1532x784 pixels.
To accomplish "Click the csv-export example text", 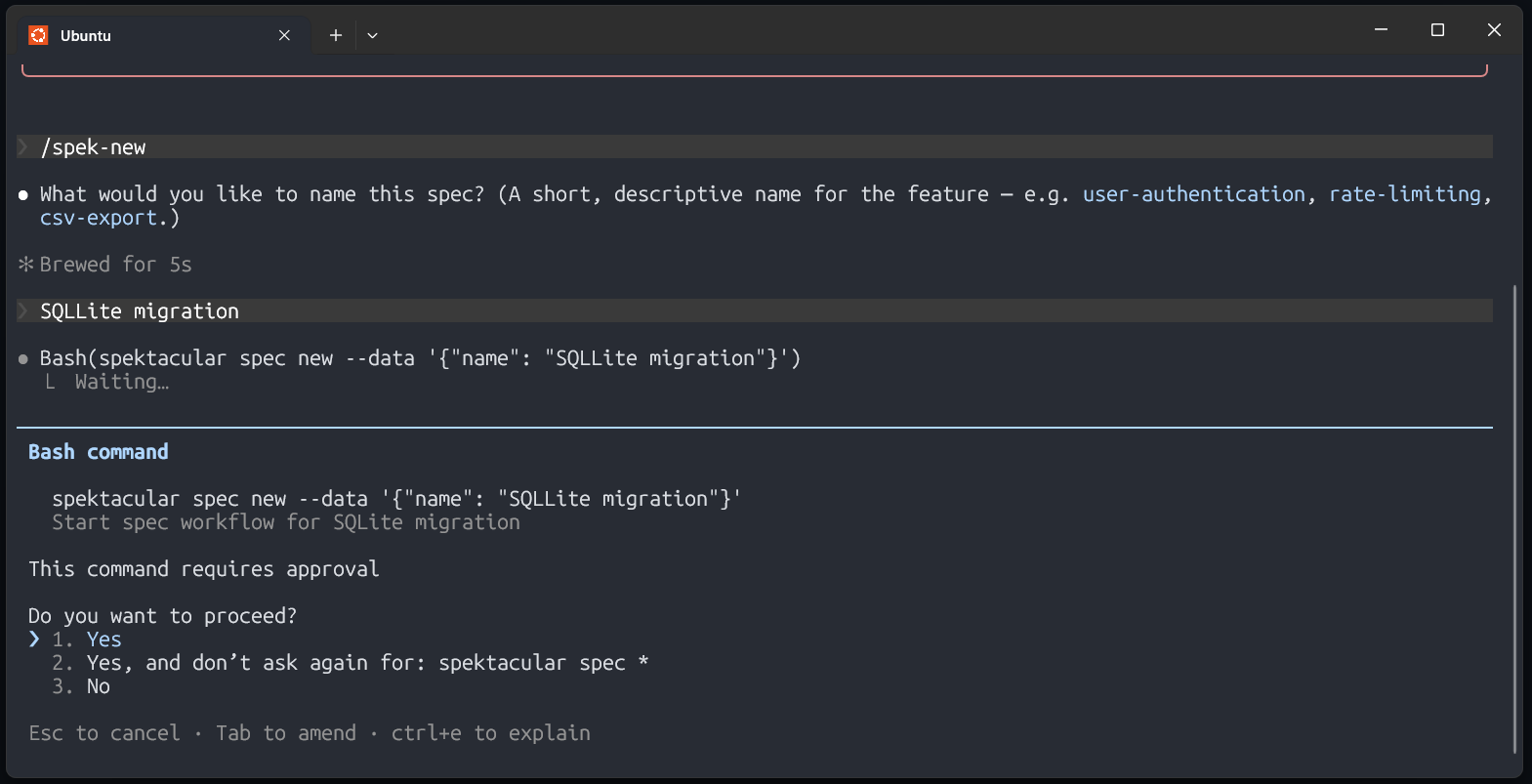I will pos(99,218).
